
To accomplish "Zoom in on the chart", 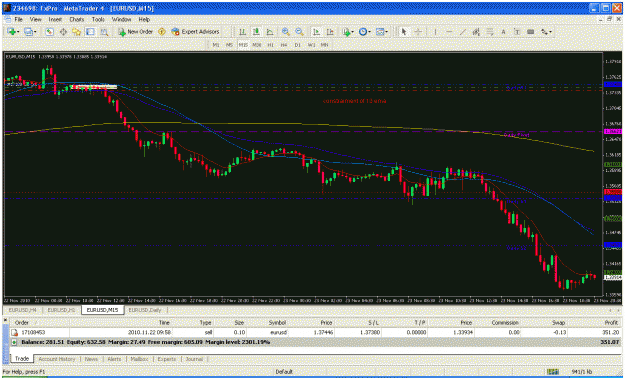I will pos(285,32).
